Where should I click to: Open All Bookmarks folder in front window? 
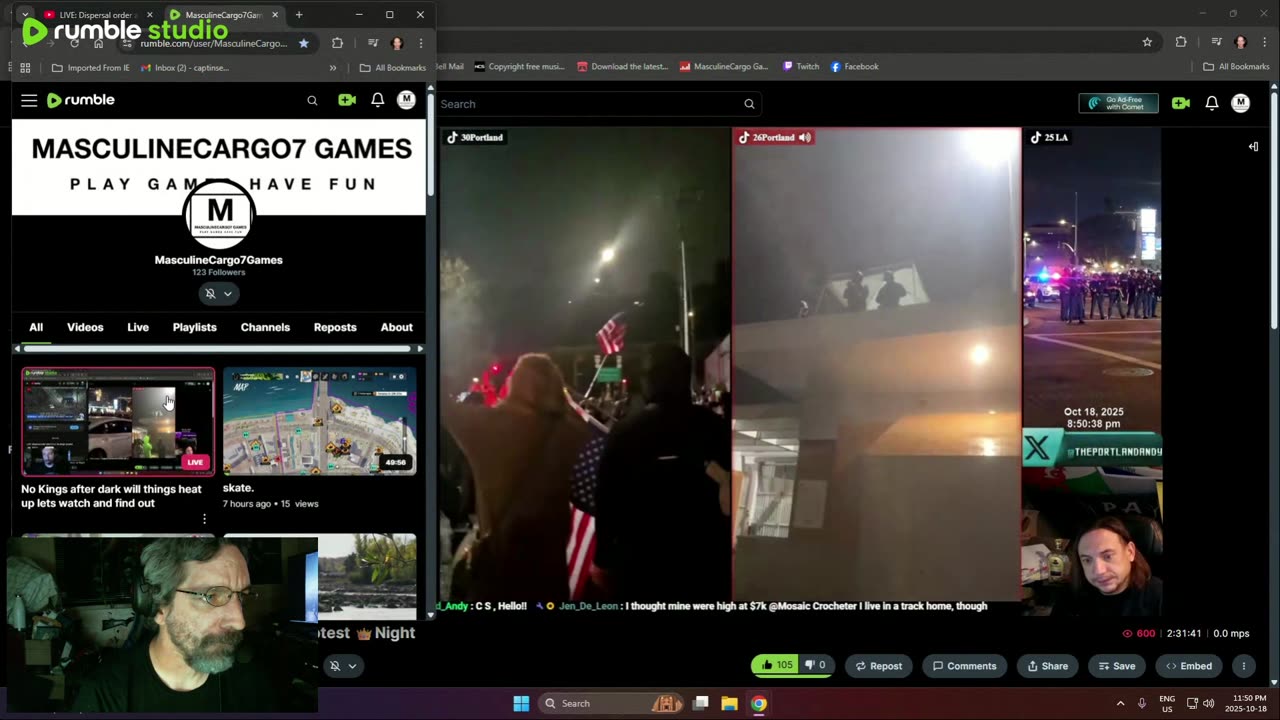tap(392, 68)
